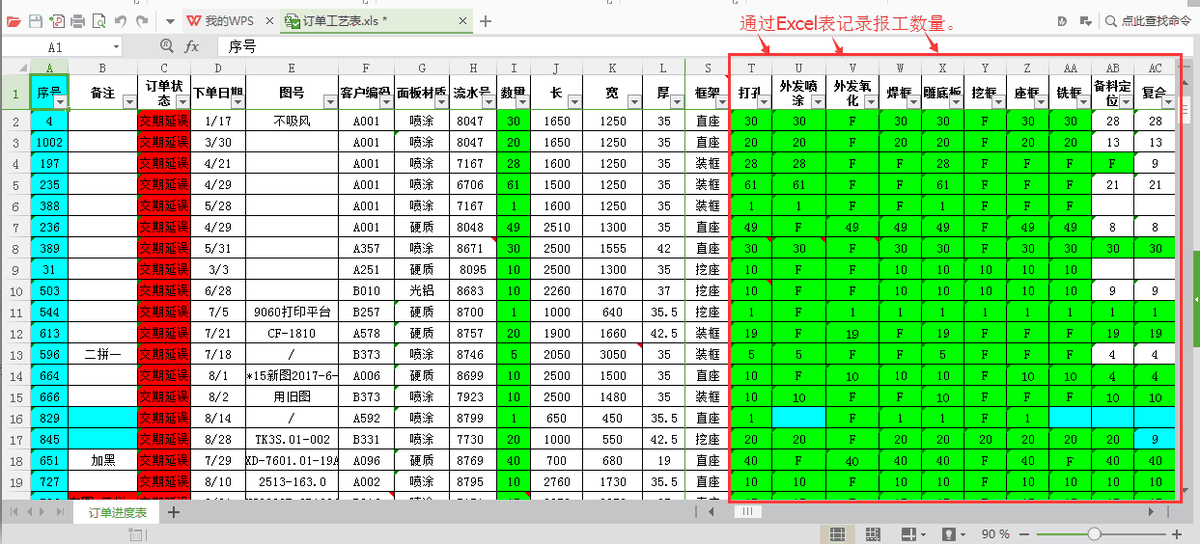This screenshot has height=544, width=1200.
Task: Click the status bar icon at bottom left
Action: [135, 535]
